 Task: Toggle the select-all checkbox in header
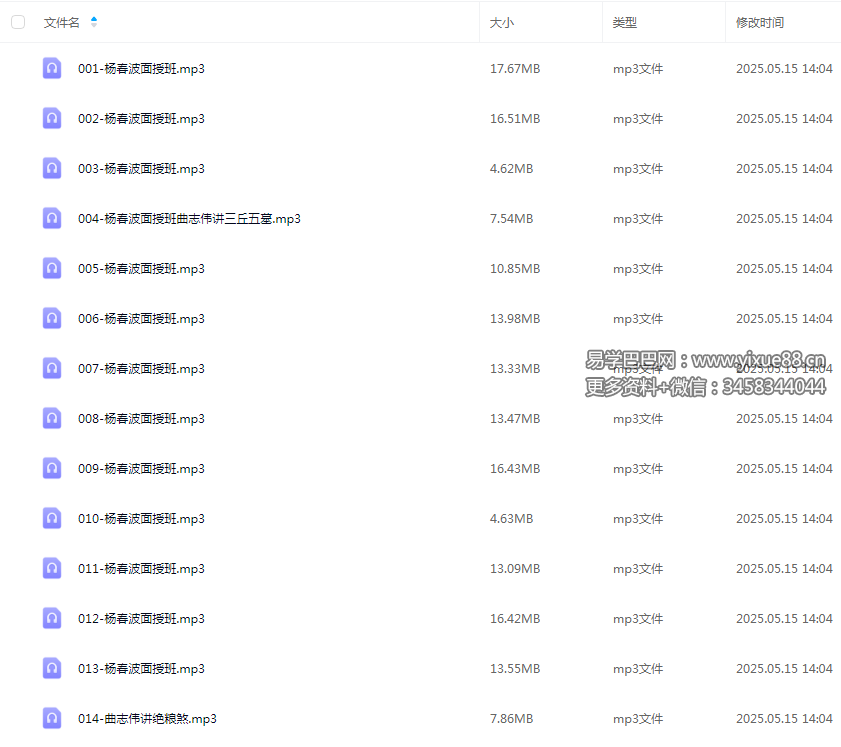click(18, 22)
